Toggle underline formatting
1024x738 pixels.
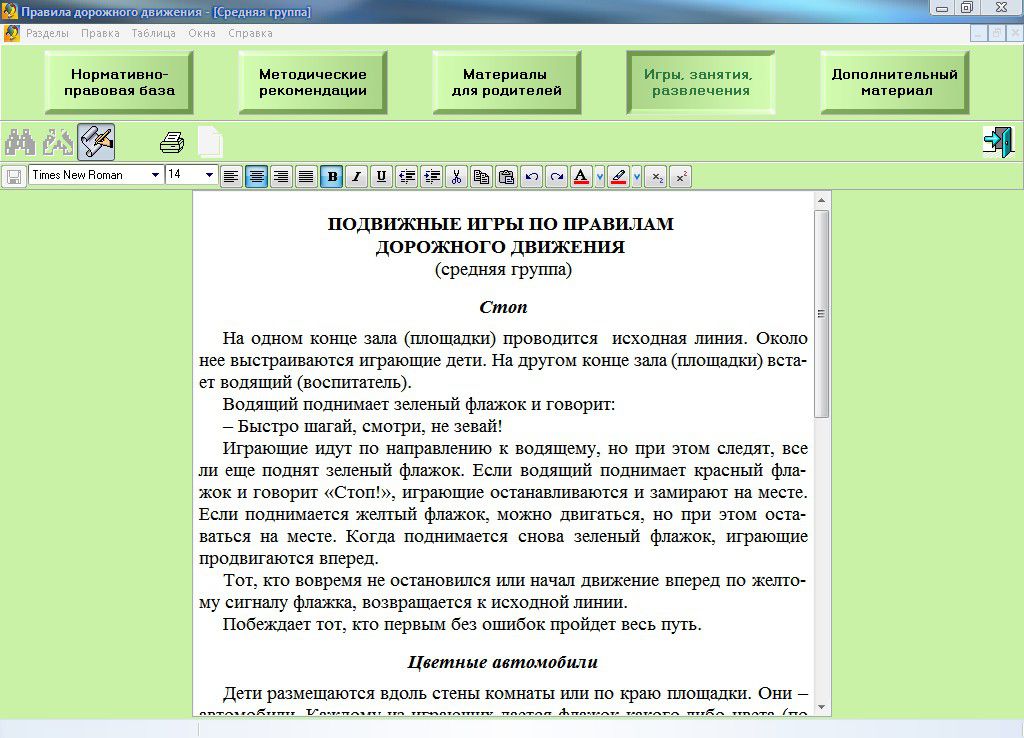click(x=381, y=176)
